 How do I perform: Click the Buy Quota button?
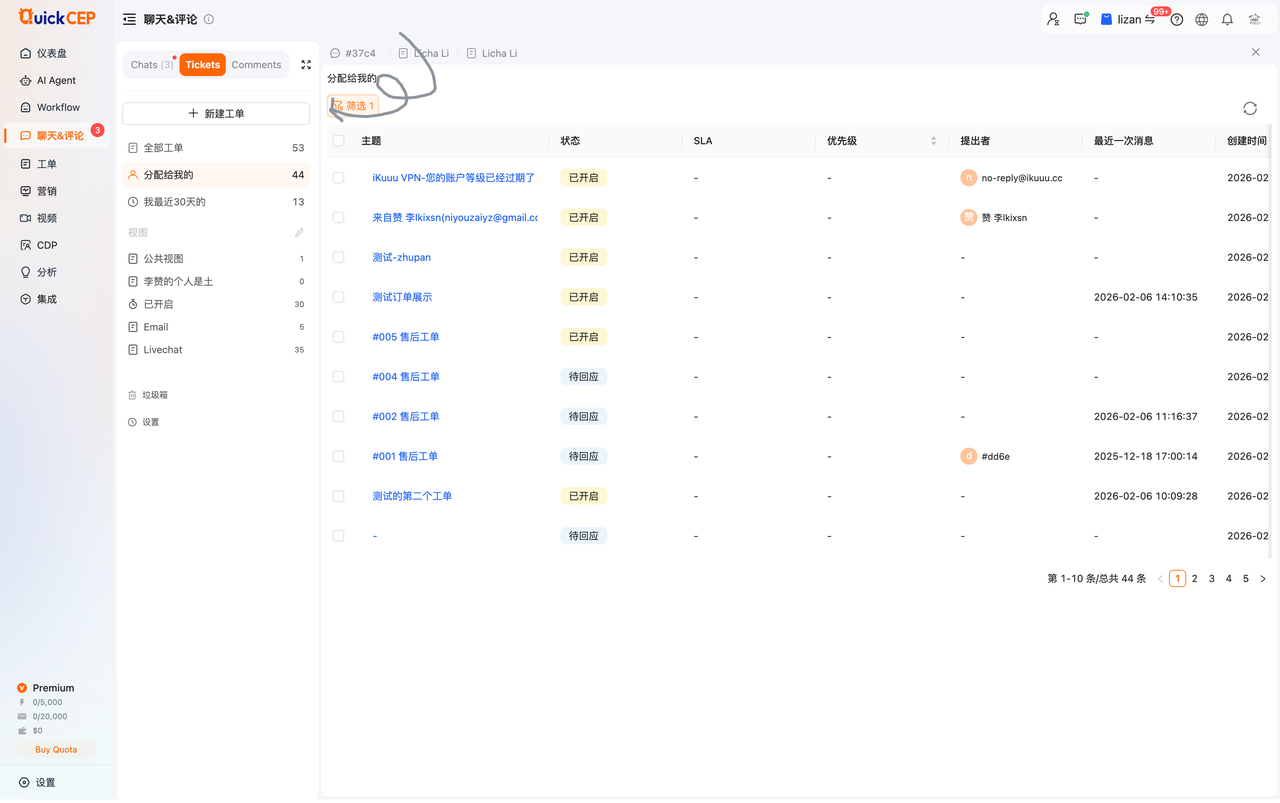(x=56, y=749)
